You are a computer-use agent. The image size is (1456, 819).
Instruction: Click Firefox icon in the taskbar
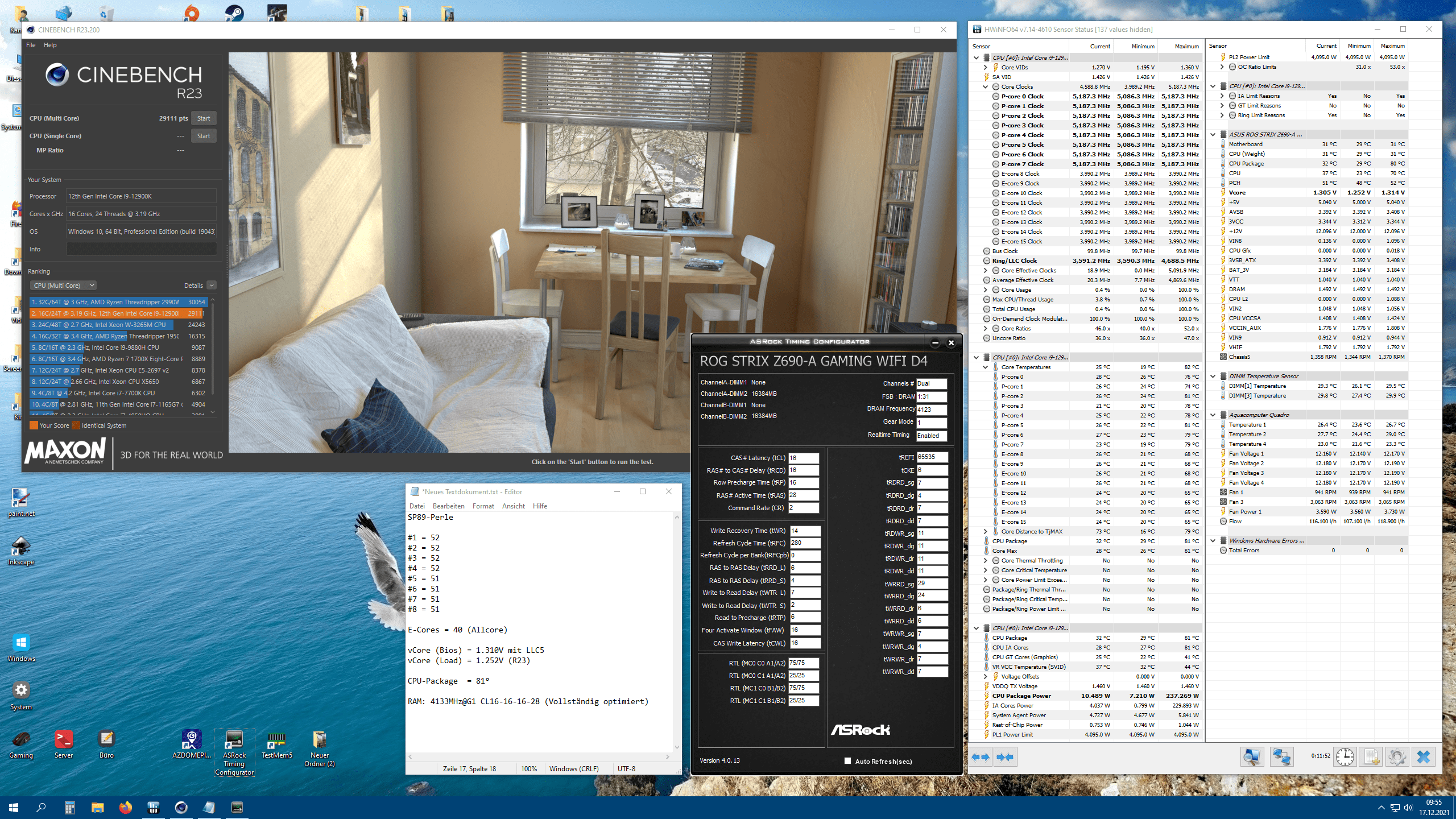(125, 807)
